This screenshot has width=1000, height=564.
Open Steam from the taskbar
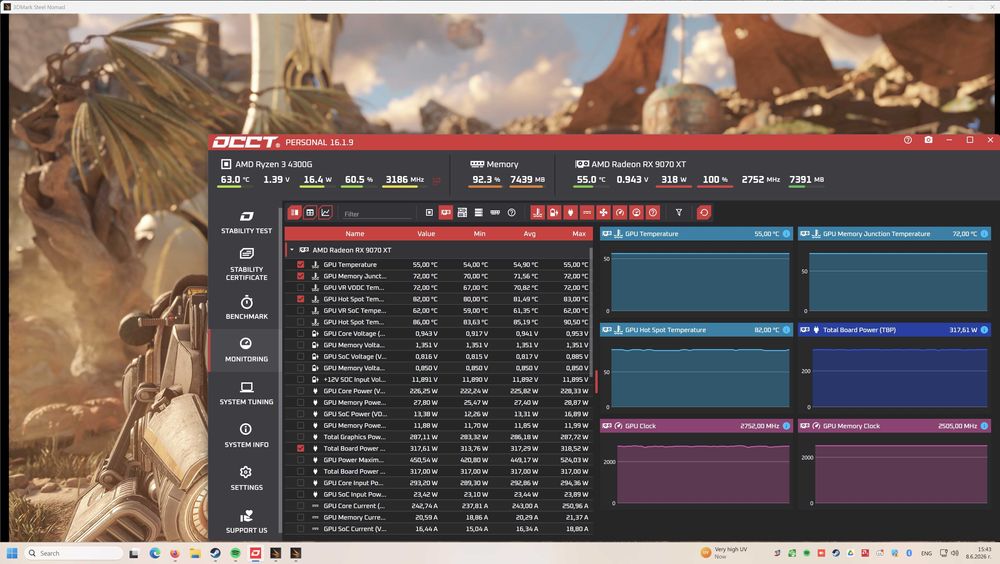tap(215, 553)
